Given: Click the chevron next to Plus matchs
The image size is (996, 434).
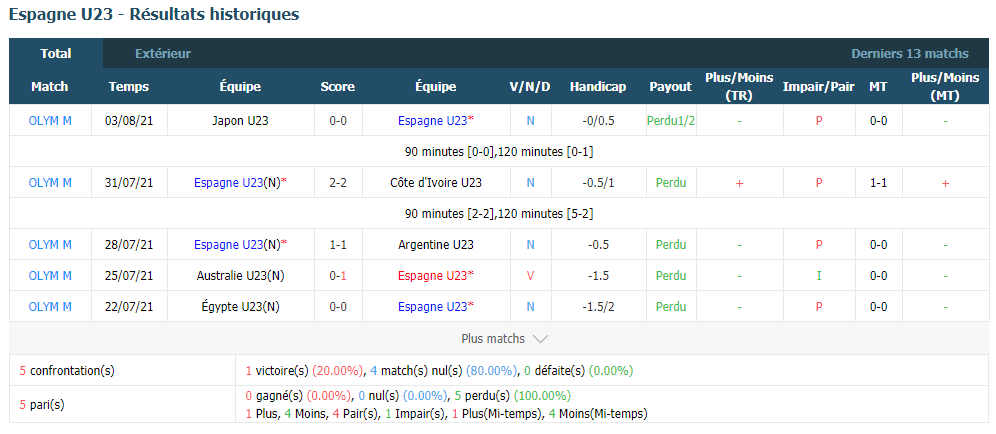Looking at the screenshot, I should [x=540, y=339].
